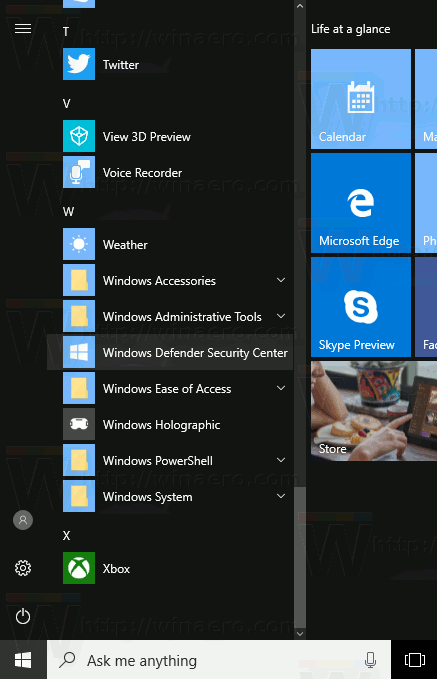Expand the Windows Accessories folder chevron
This screenshot has height=679, width=437.
pyautogui.click(x=281, y=280)
